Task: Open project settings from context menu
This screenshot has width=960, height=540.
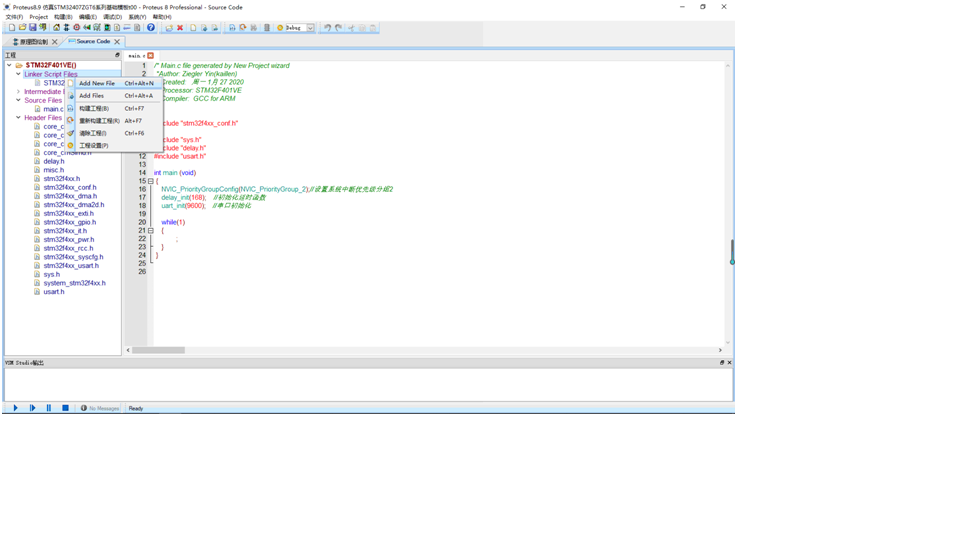Action: coord(114,146)
